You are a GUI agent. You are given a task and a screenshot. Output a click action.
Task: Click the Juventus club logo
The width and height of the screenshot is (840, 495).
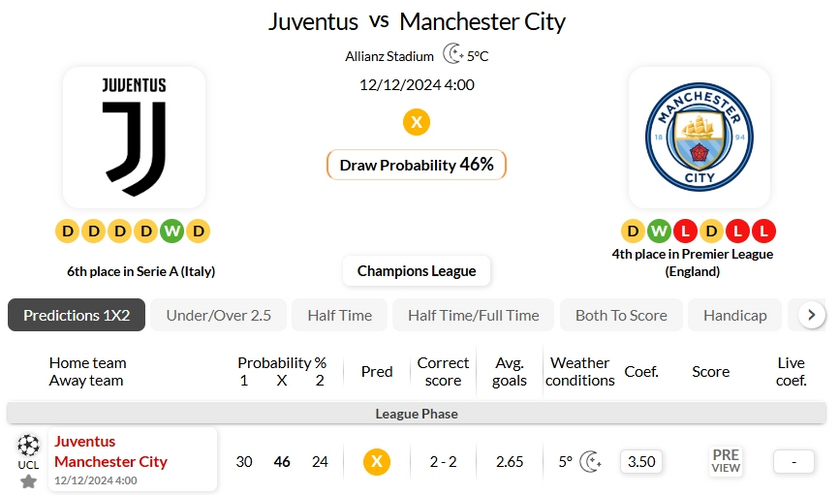click(134, 137)
